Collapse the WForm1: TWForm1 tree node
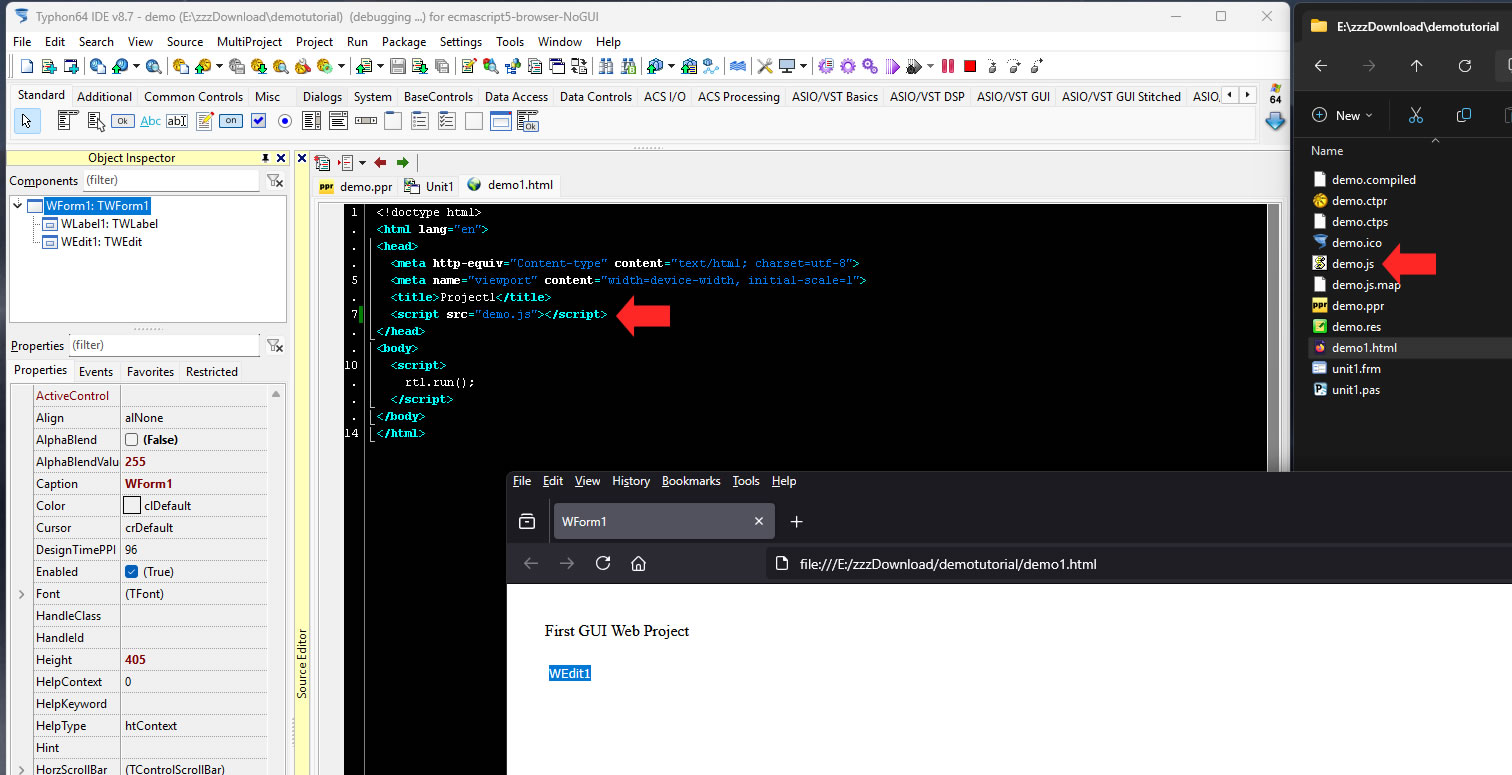The width and height of the screenshot is (1512, 775). [18, 206]
